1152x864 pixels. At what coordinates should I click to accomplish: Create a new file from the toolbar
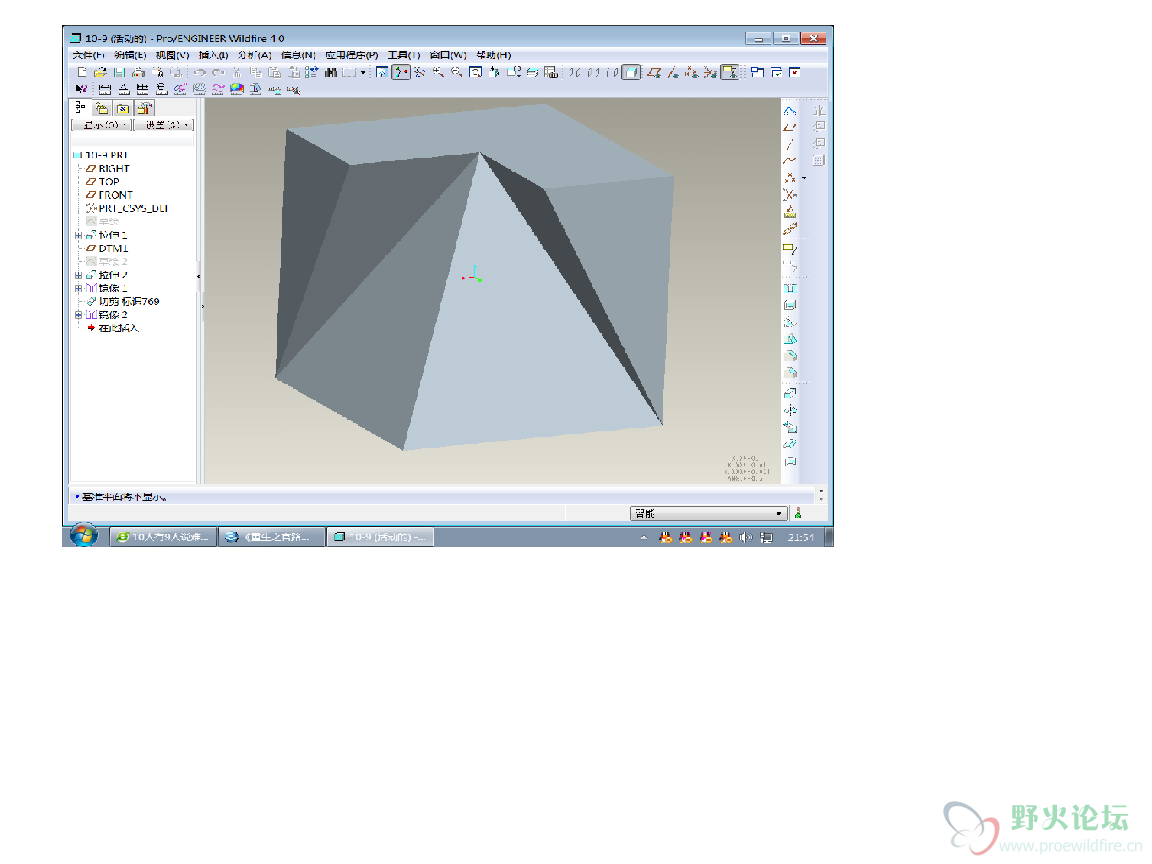(x=82, y=72)
